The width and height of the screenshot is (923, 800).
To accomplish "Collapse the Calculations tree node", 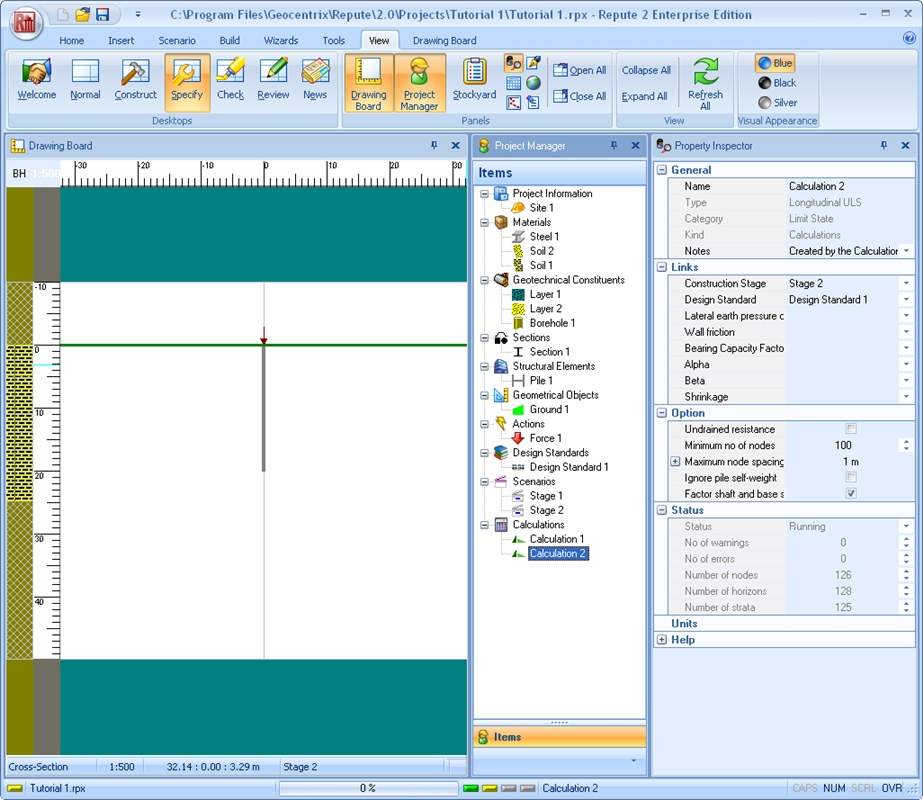I will pos(484,525).
